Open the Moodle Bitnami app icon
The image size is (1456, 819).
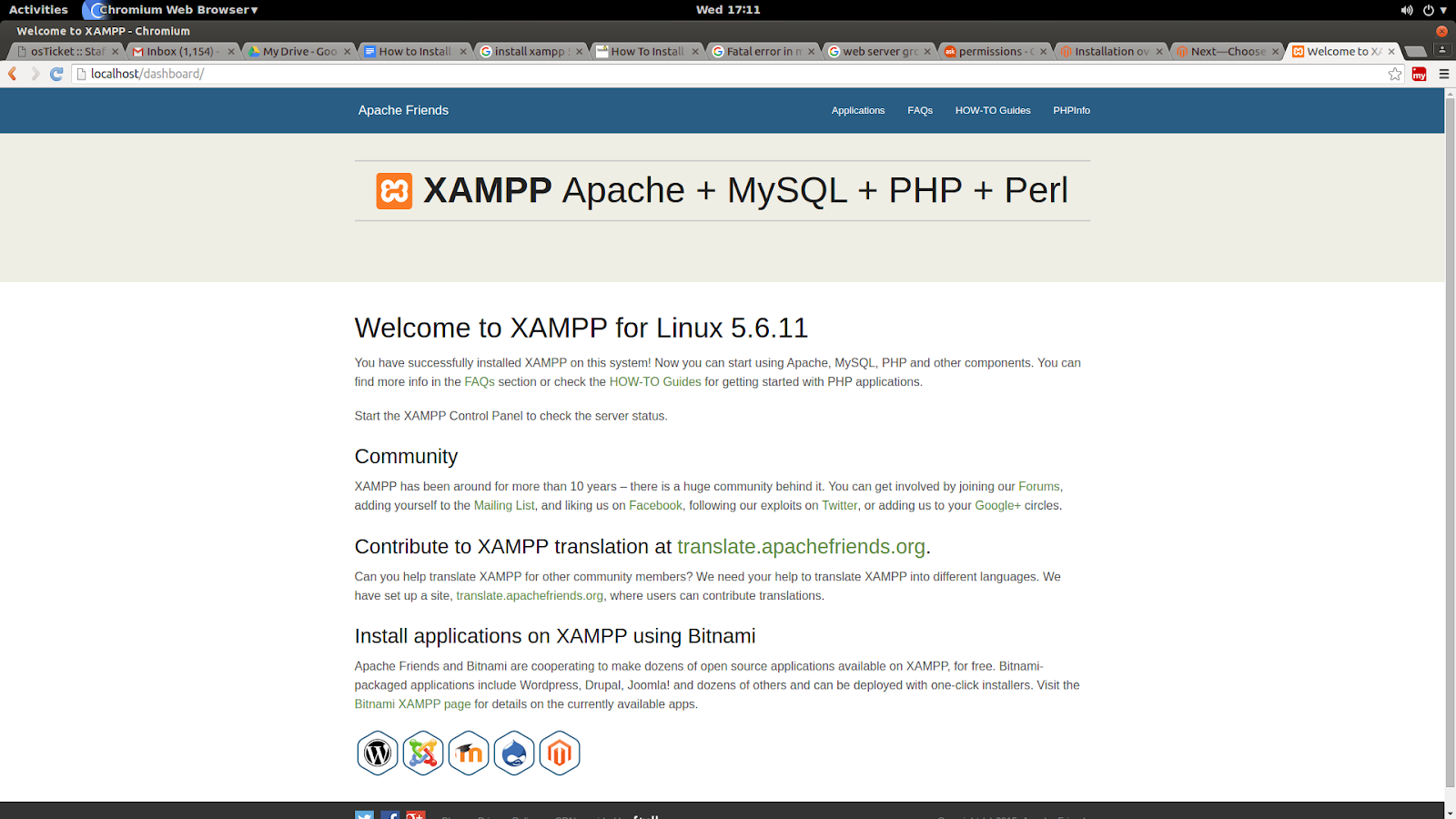[x=469, y=753]
